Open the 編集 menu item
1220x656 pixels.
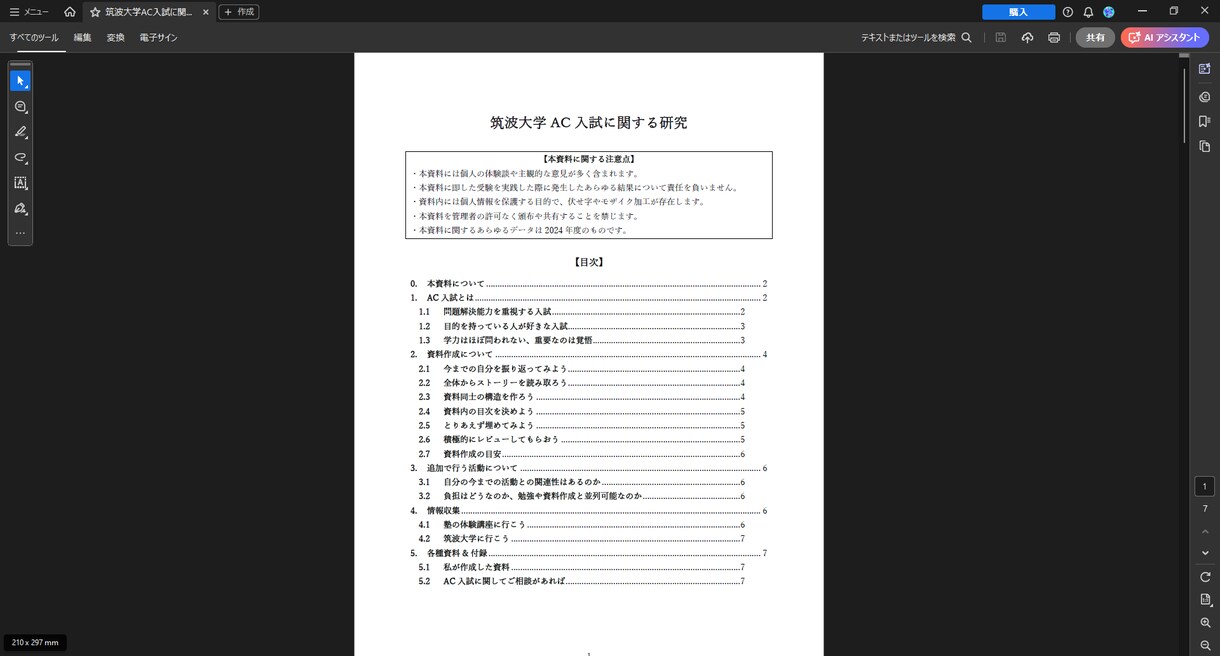point(83,37)
